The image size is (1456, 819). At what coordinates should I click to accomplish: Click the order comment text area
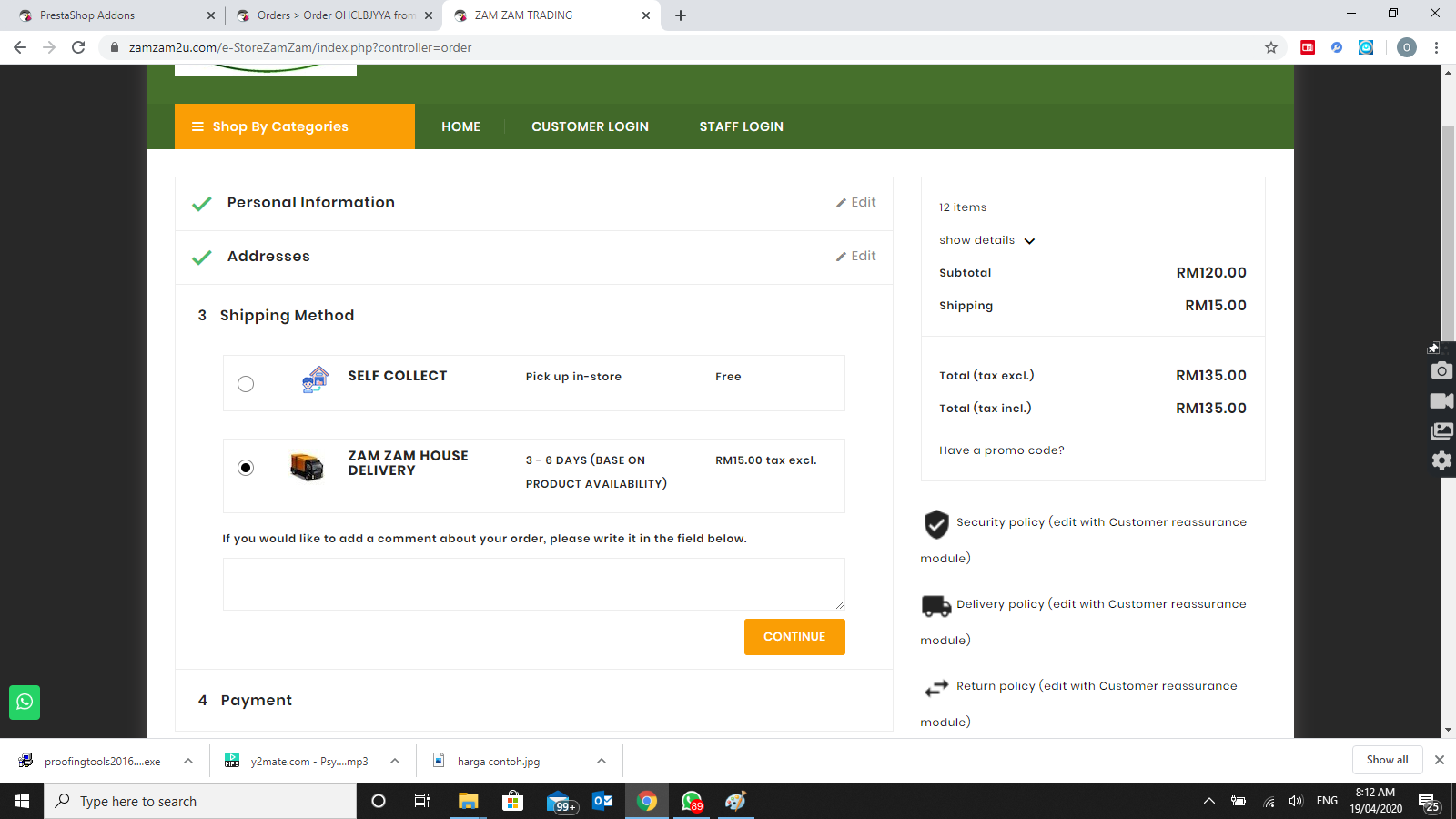(x=534, y=584)
